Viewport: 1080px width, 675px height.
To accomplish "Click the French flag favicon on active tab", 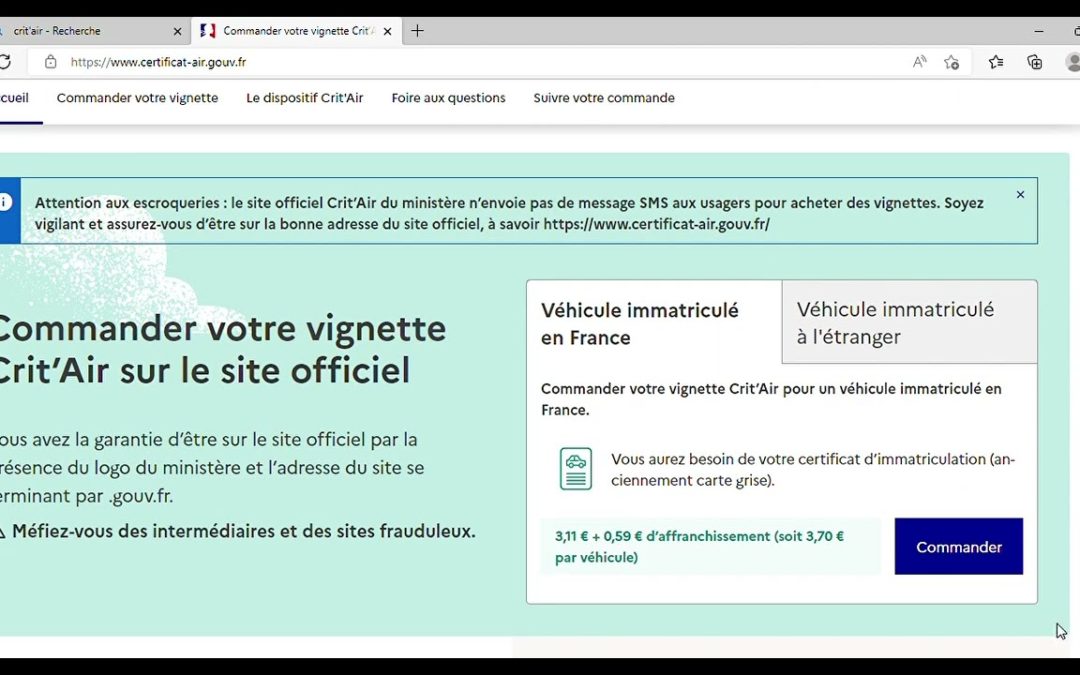I will pos(207,30).
